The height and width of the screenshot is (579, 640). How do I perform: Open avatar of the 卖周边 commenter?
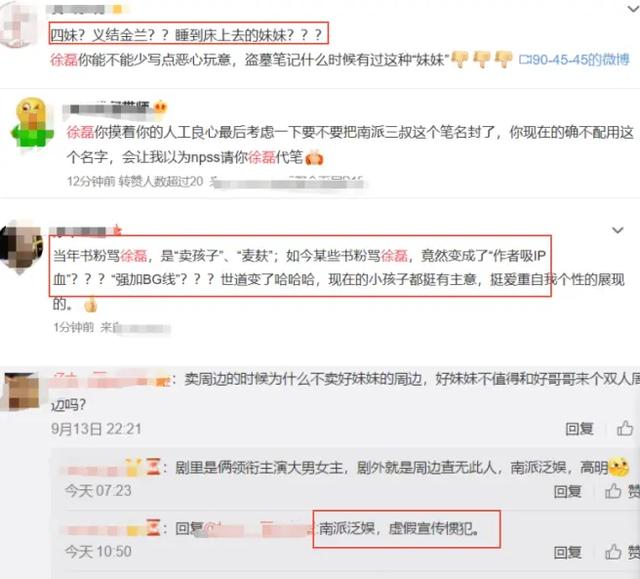[21, 392]
